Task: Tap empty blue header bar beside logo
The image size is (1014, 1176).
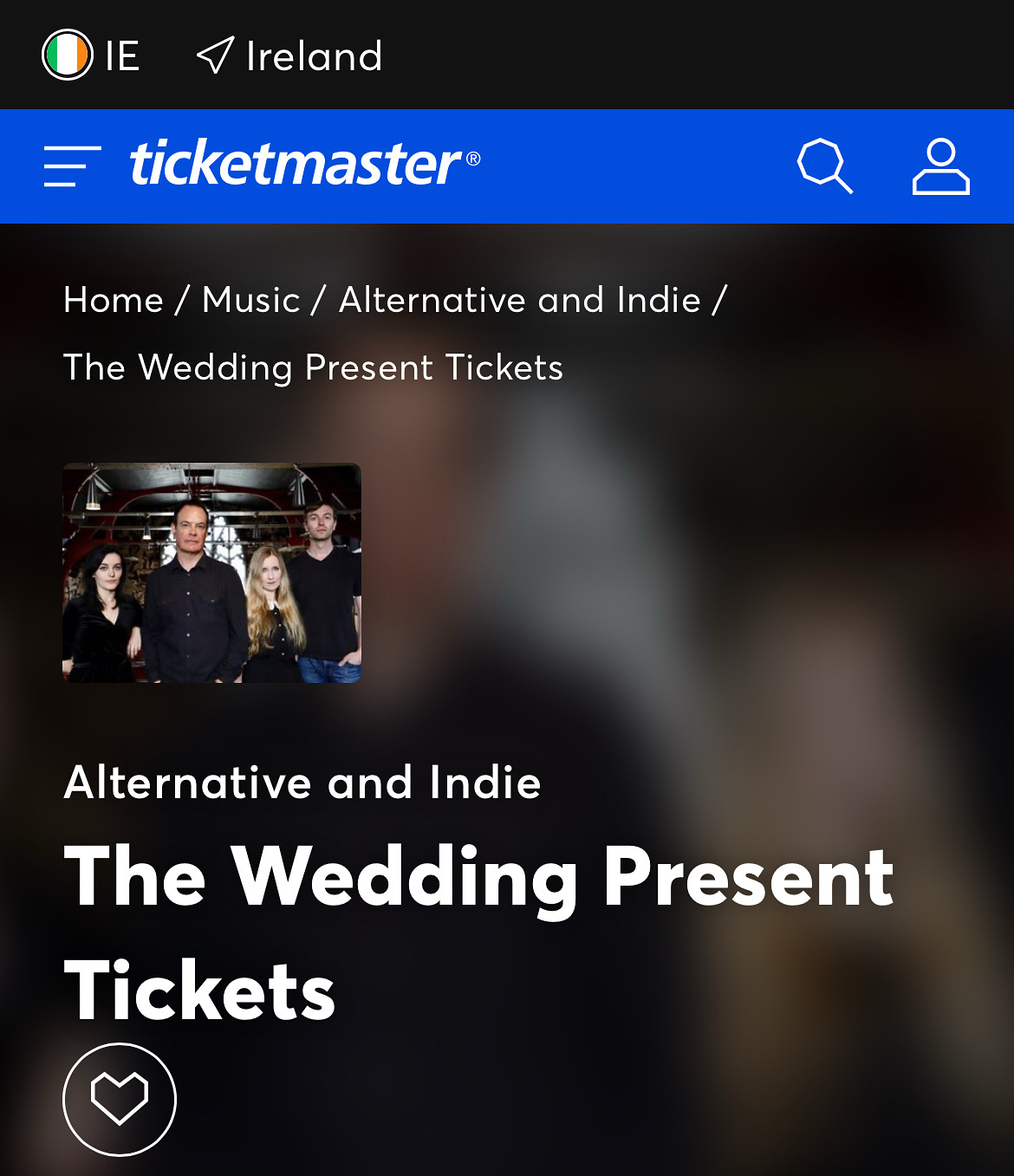Action: point(637,166)
